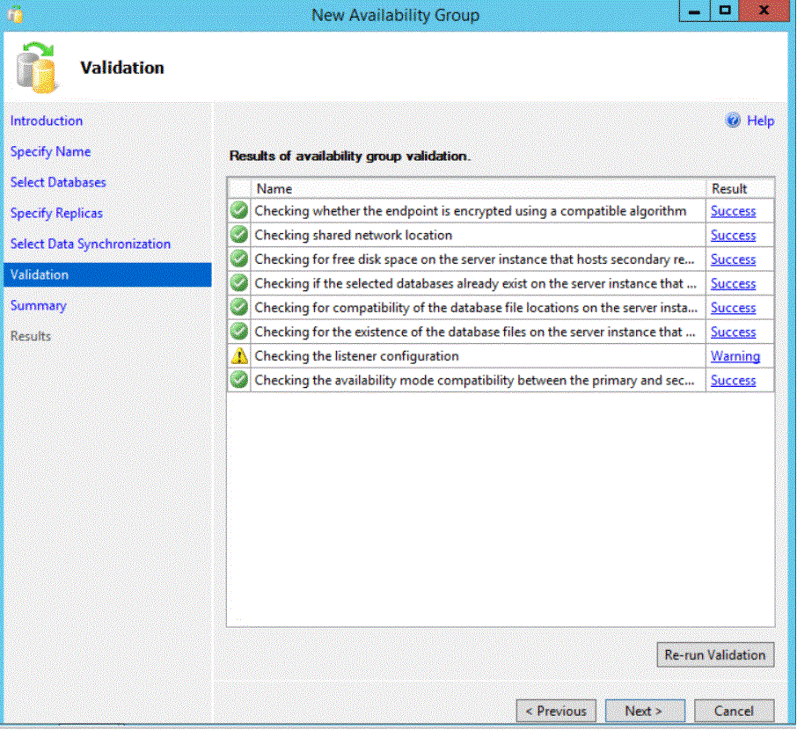Click Next to proceed
The height and width of the screenshot is (730, 797).
click(x=644, y=711)
